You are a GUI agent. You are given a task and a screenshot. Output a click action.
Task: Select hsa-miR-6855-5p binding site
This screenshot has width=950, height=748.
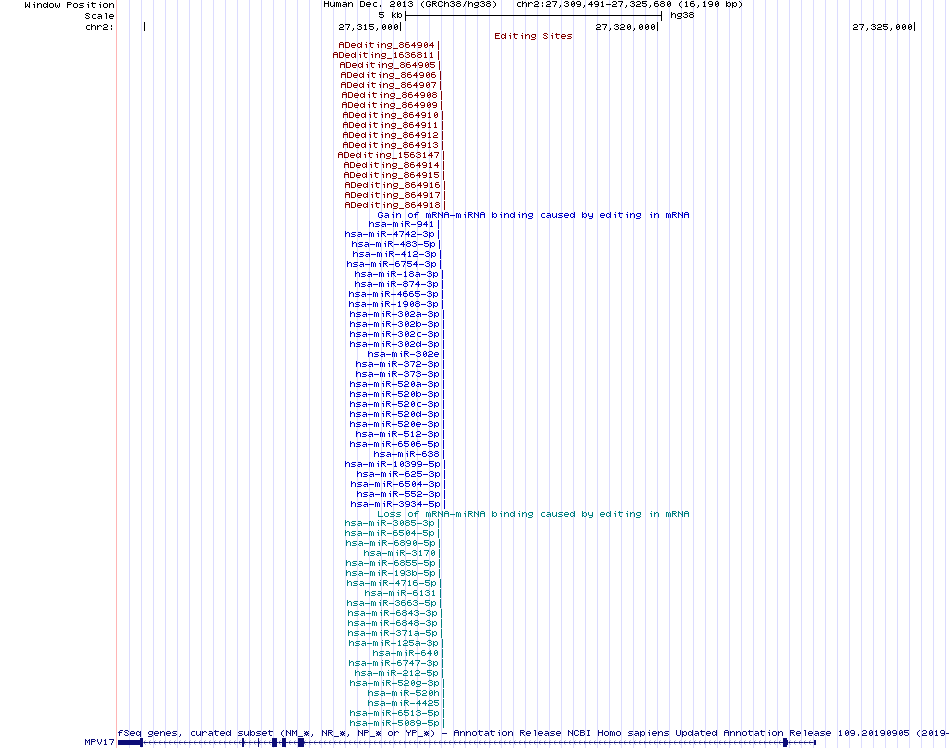390,563
